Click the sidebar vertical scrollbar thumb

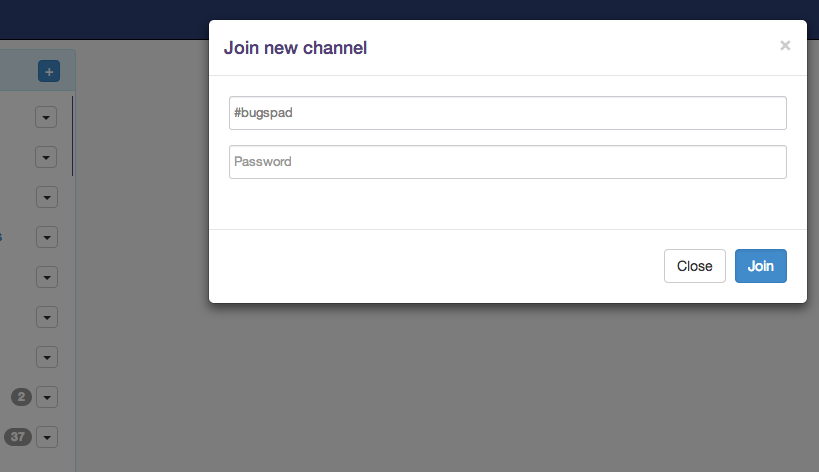pos(72,136)
